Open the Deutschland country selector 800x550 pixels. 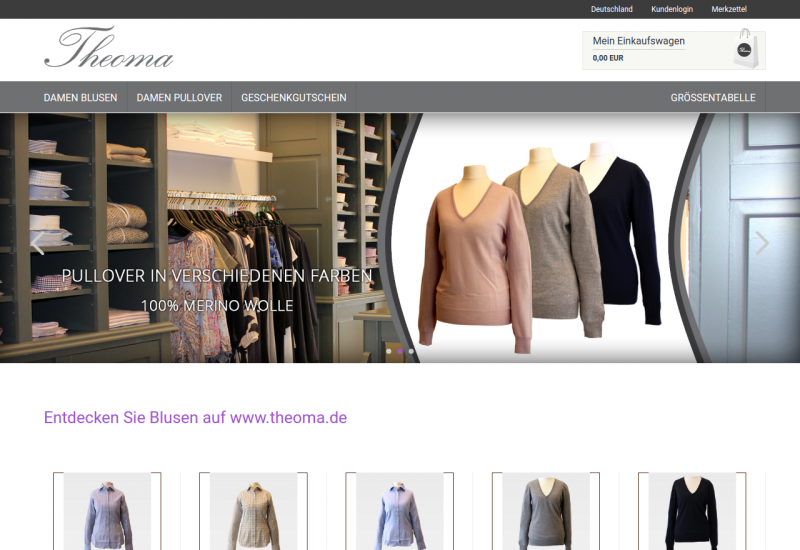(611, 9)
